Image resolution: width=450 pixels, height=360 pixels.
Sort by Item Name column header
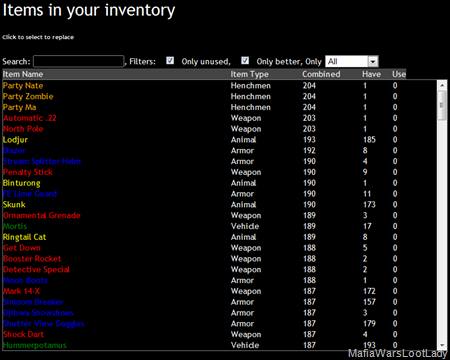(x=23, y=74)
